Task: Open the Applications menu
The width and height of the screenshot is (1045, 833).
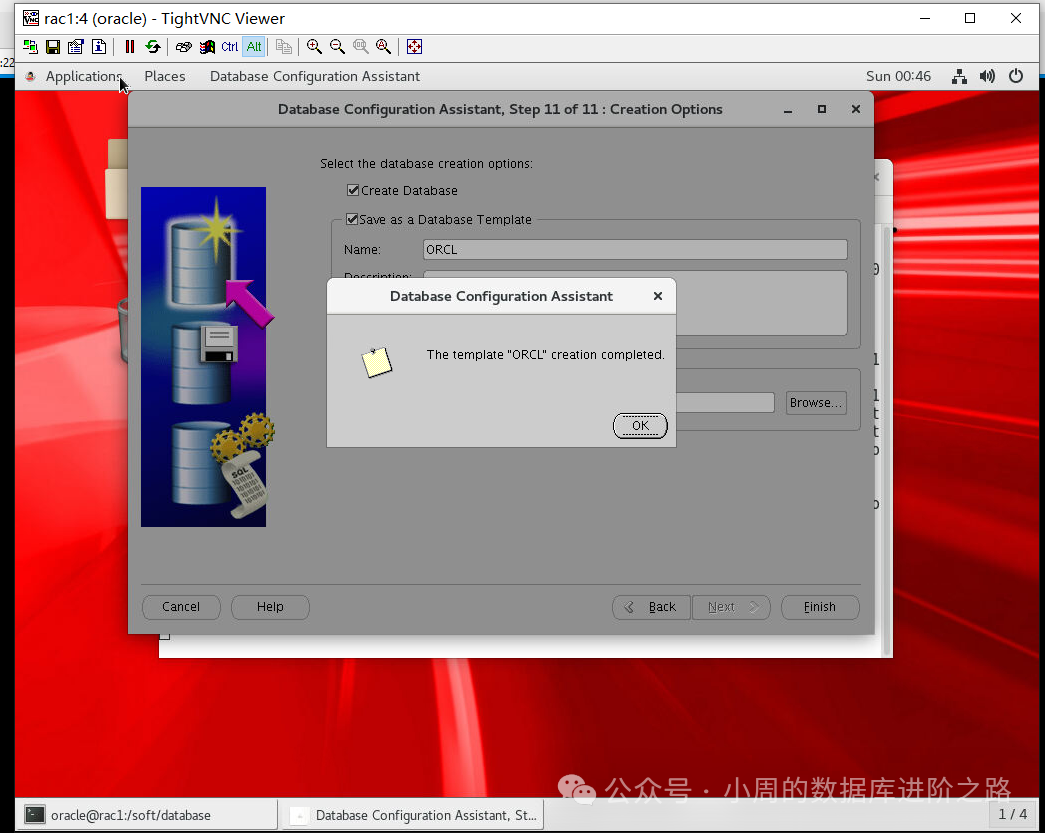Action: (x=83, y=77)
